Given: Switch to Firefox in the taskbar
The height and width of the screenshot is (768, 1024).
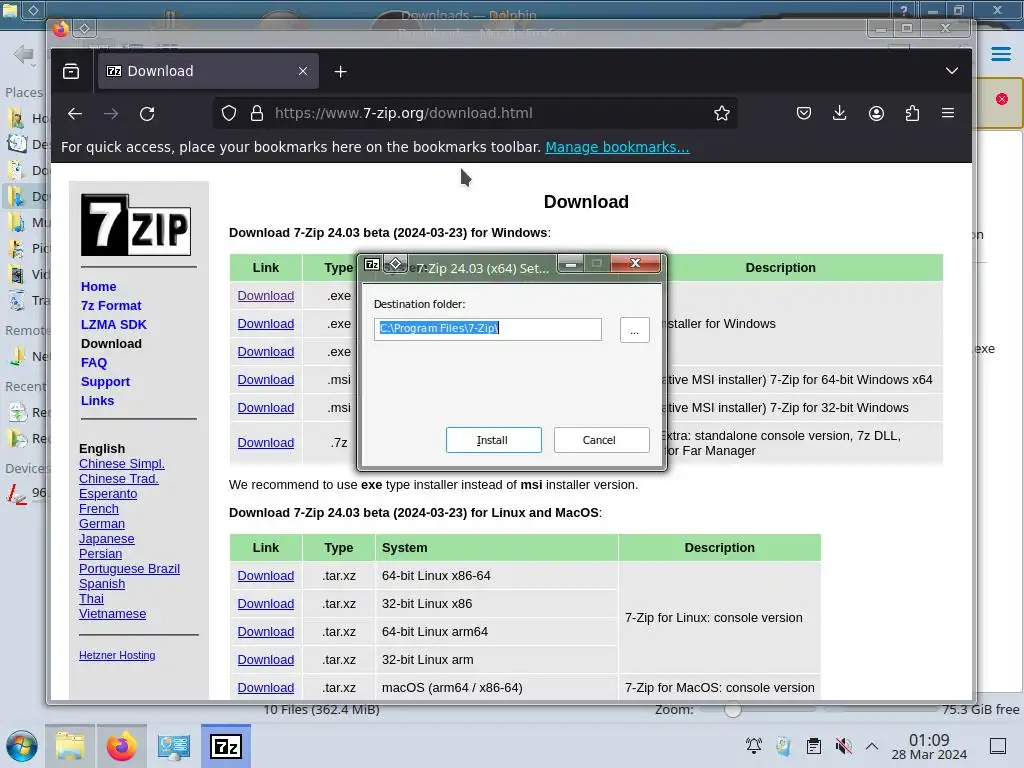Looking at the screenshot, I should point(121,746).
